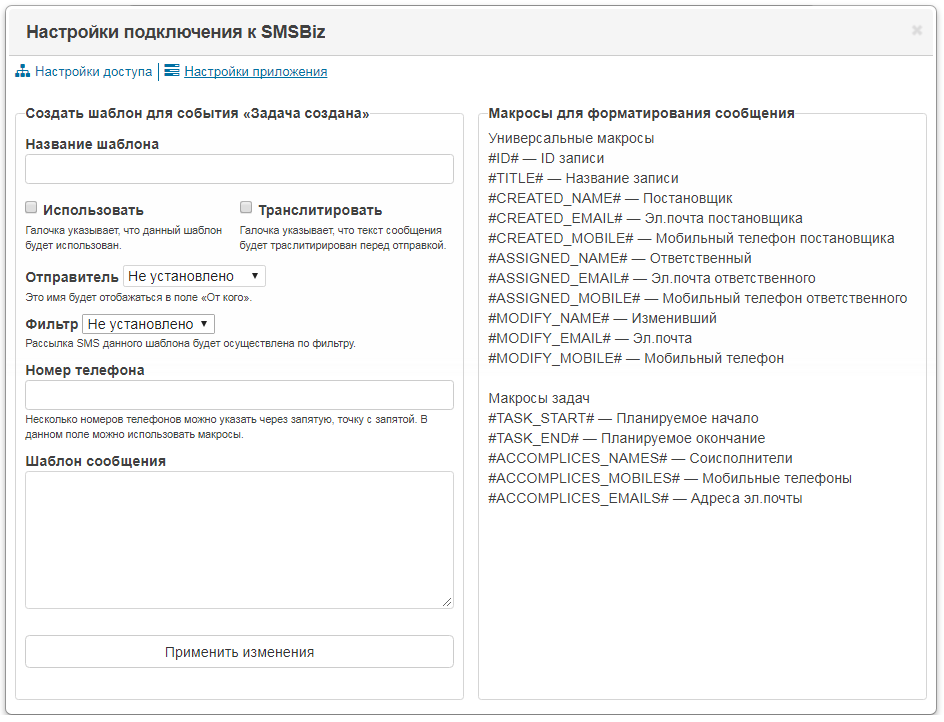This screenshot has height=722, width=944.
Task: Expand the Фильтр dropdown
Action: click(148, 324)
